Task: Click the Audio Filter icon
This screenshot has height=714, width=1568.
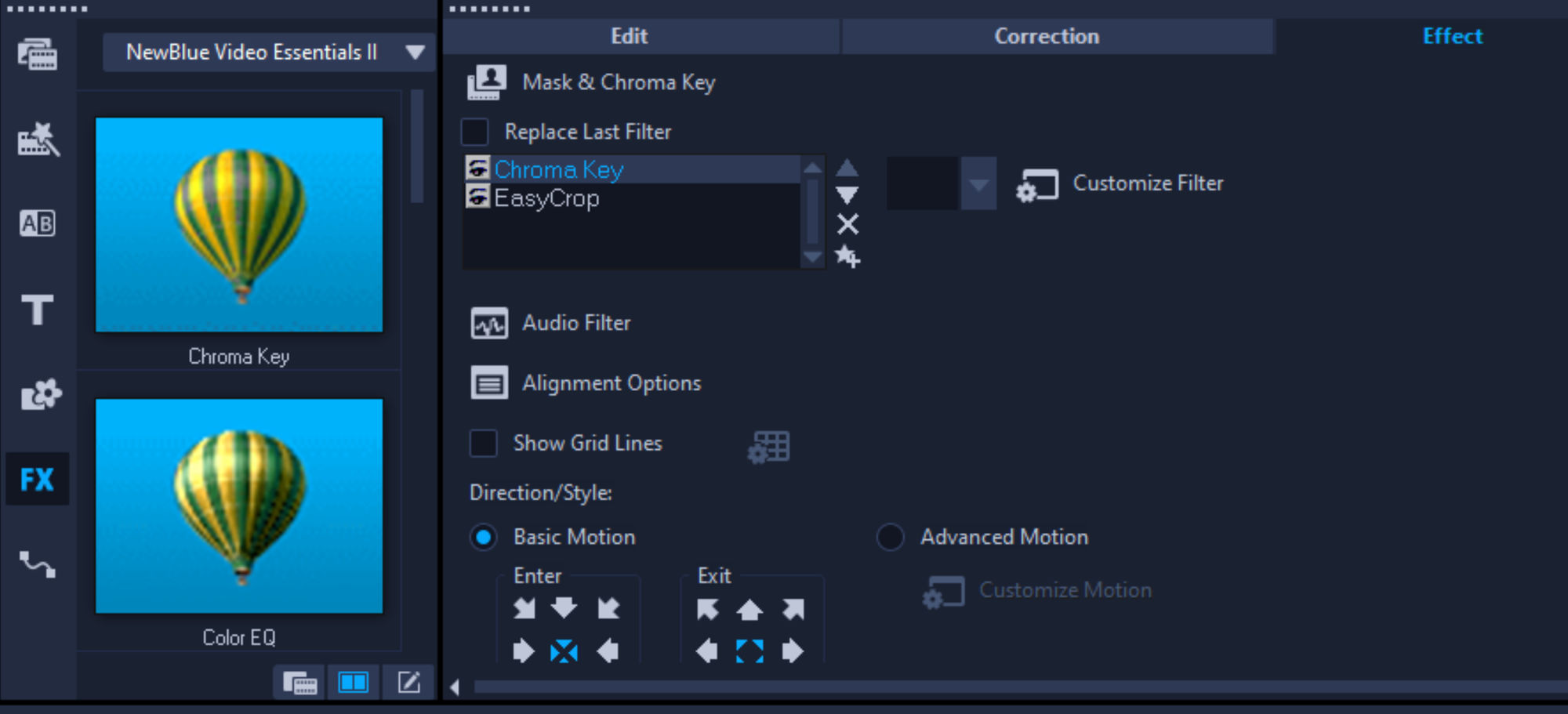Action: pyautogui.click(x=489, y=323)
